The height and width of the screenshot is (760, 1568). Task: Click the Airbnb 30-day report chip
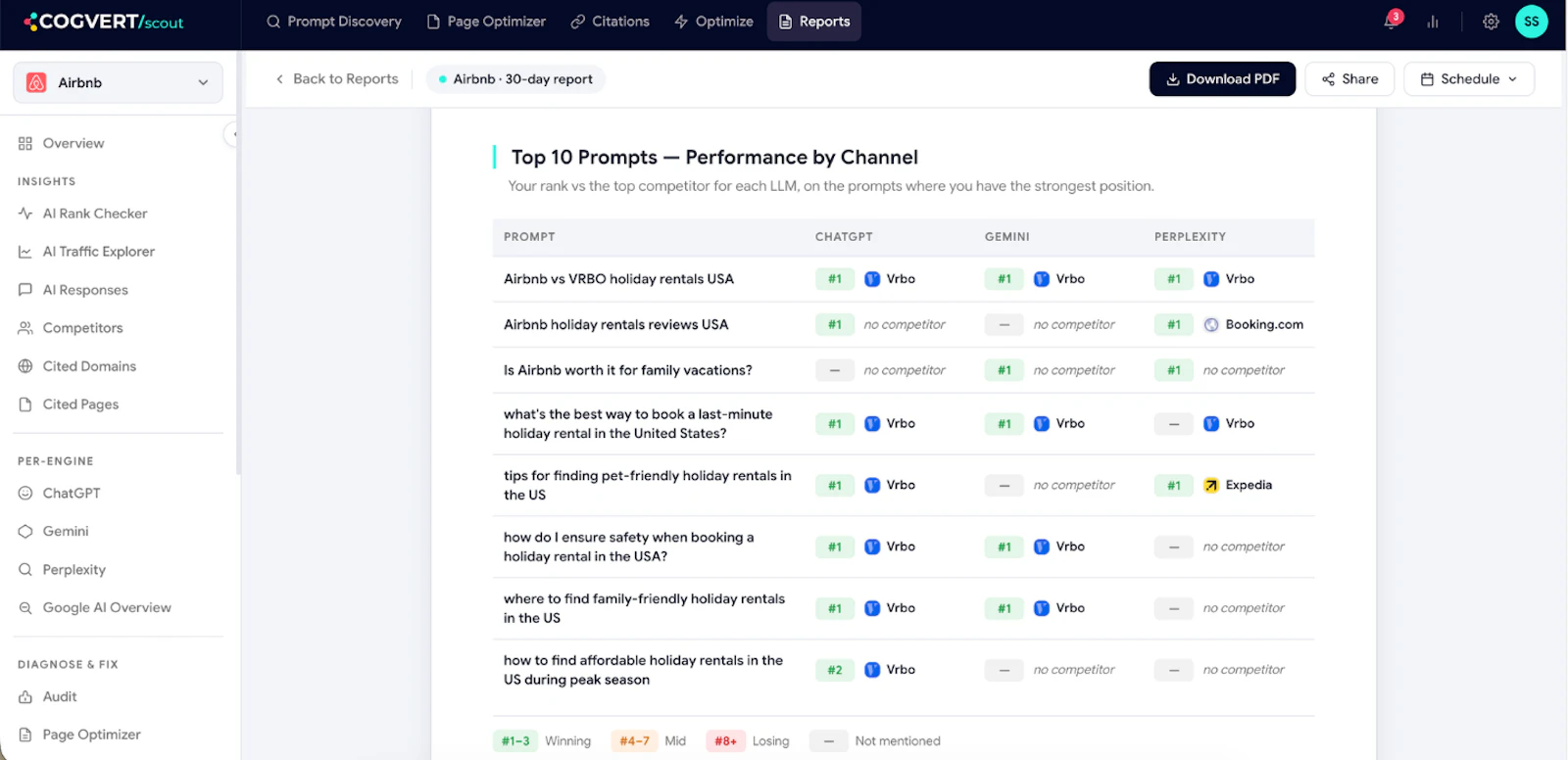(x=515, y=79)
